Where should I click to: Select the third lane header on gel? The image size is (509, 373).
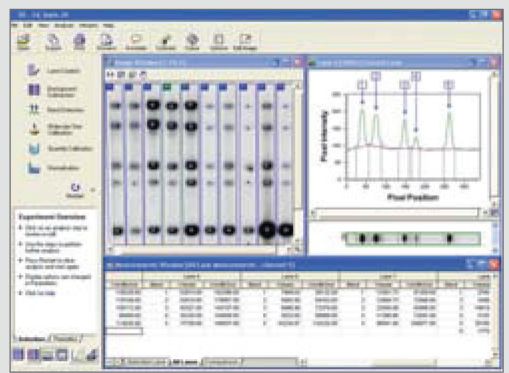[x=147, y=87]
